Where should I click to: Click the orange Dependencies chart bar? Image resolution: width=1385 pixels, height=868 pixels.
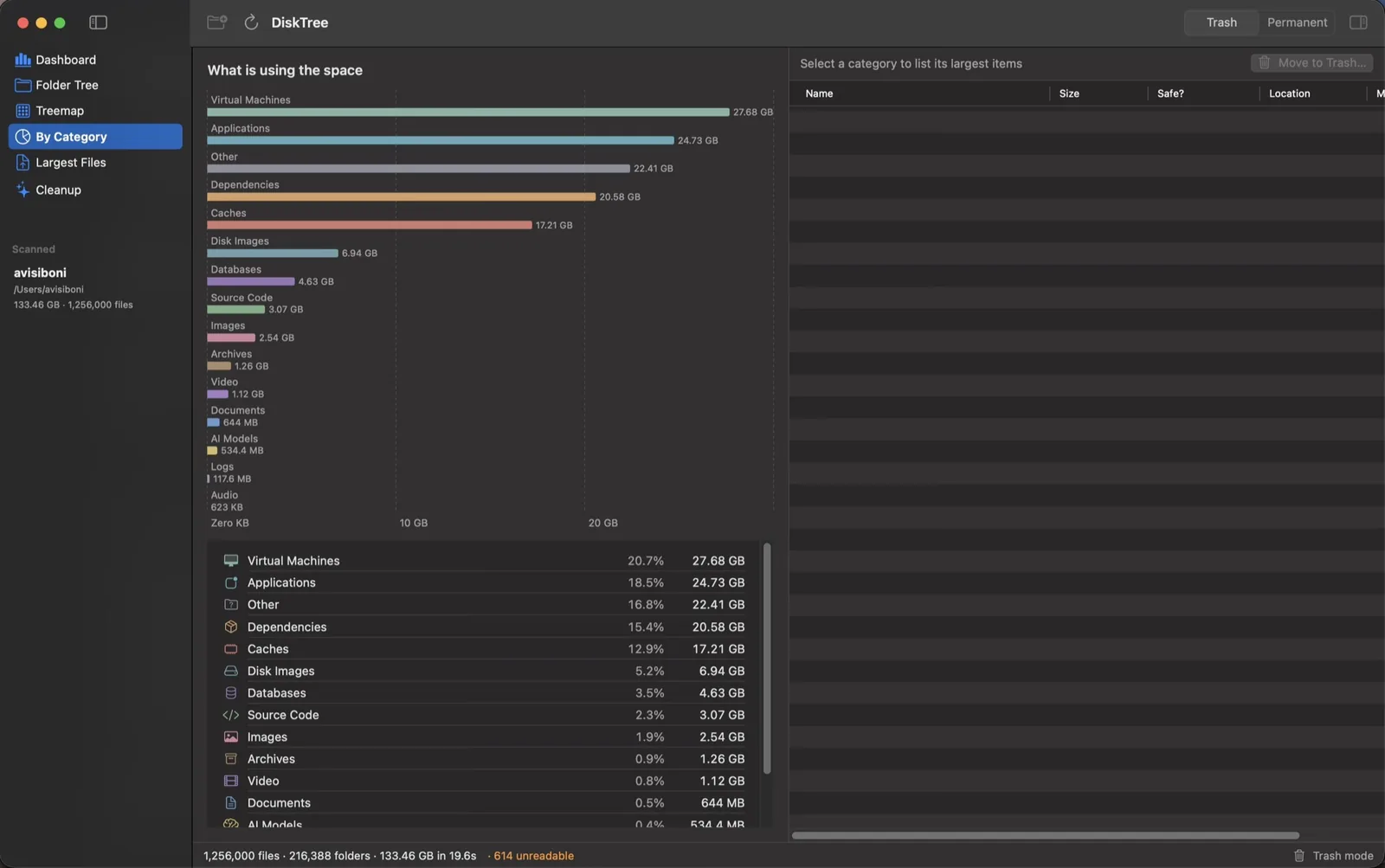(402, 197)
